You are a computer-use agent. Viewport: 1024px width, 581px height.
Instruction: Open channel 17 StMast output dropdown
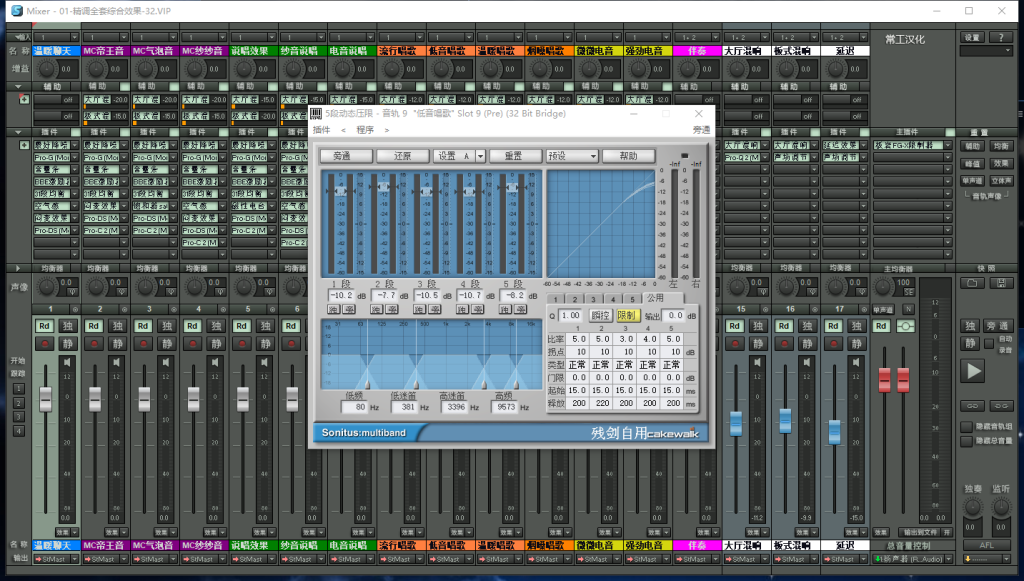pos(863,559)
